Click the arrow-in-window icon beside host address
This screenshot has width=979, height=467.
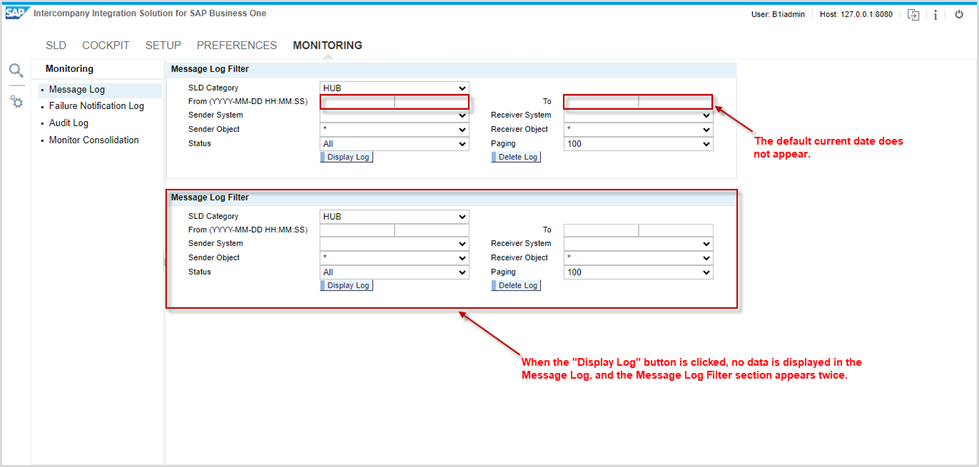click(913, 15)
